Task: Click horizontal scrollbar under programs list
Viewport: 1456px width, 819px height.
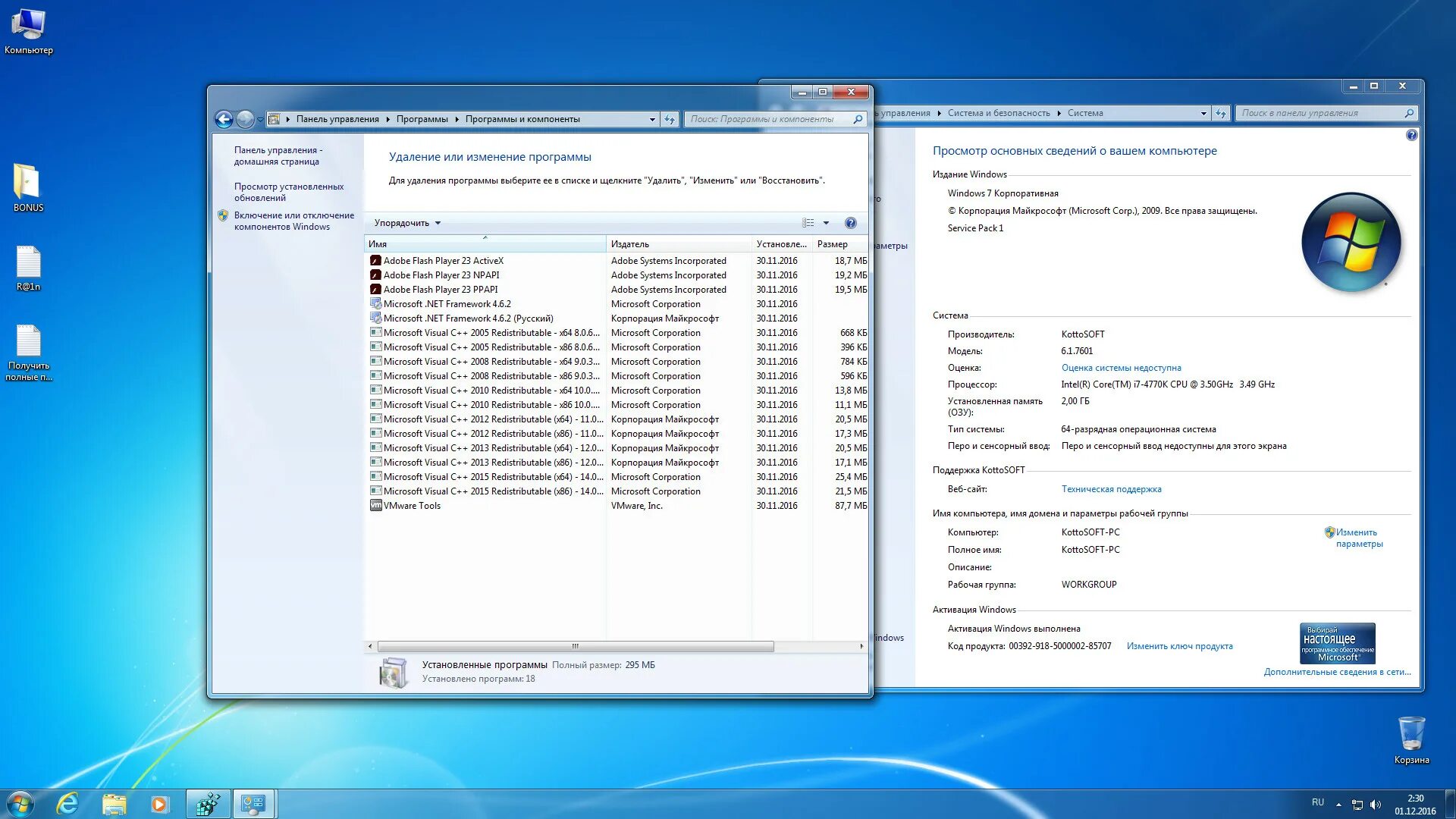Action: pyautogui.click(x=575, y=647)
